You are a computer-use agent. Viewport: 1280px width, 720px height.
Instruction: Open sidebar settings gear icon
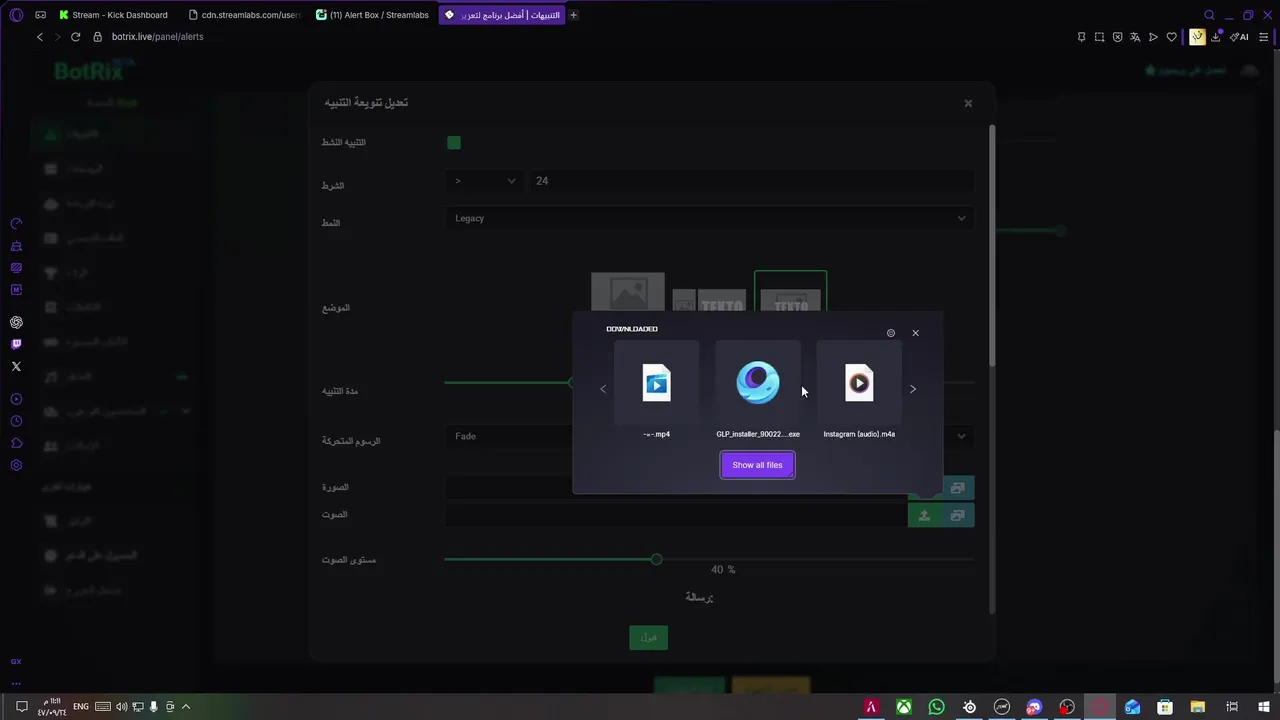pos(16,465)
